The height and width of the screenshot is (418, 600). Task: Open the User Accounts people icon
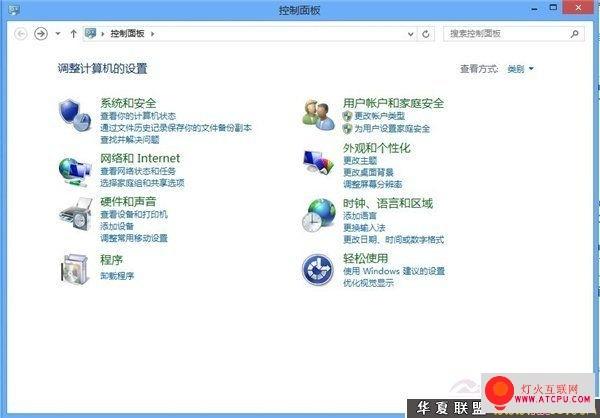pyautogui.click(x=318, y=115)
